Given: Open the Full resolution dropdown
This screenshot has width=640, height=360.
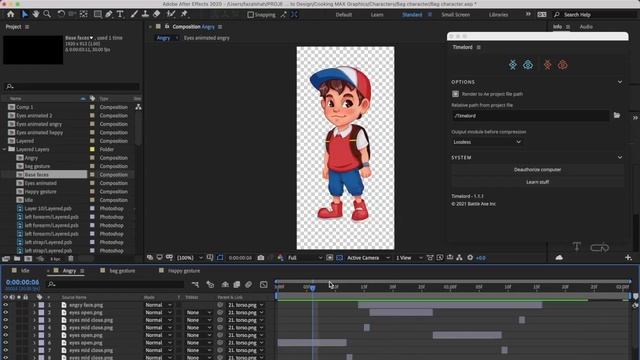Looking at the screenshot, I should [304, 258].
